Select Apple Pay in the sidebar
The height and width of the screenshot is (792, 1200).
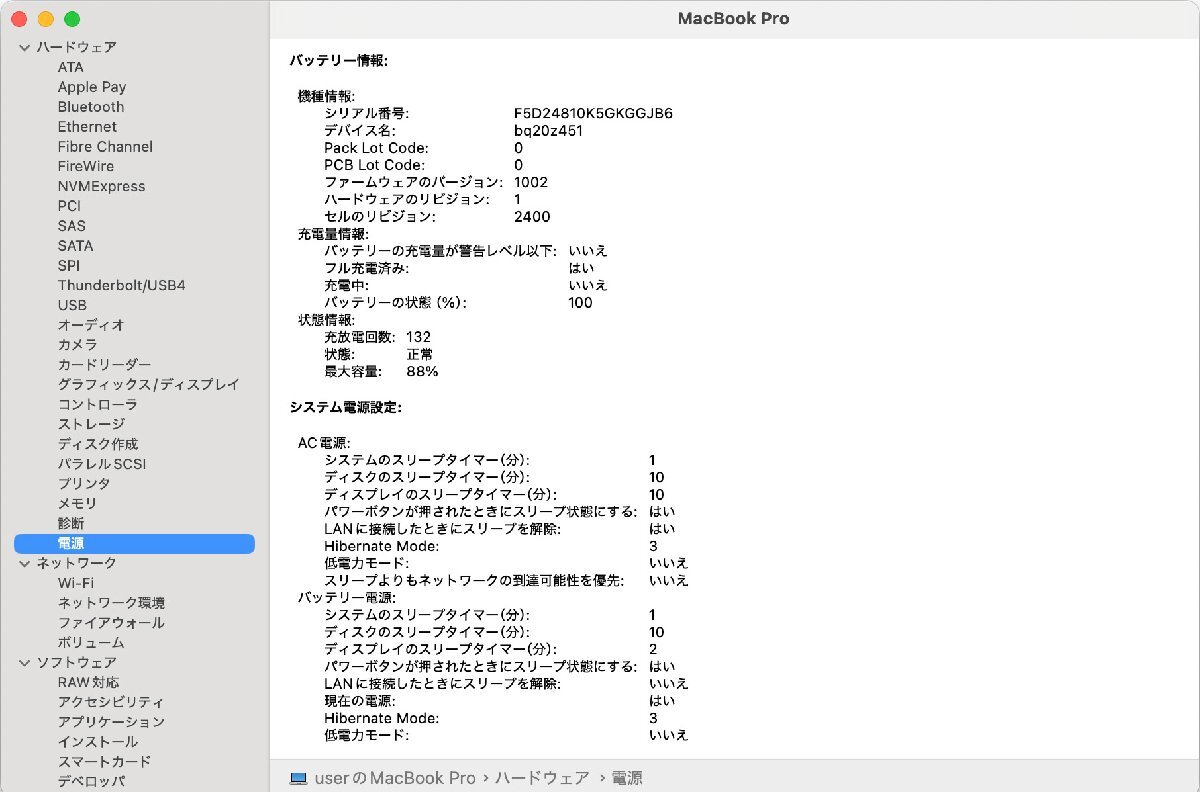[x=92, y=87]
